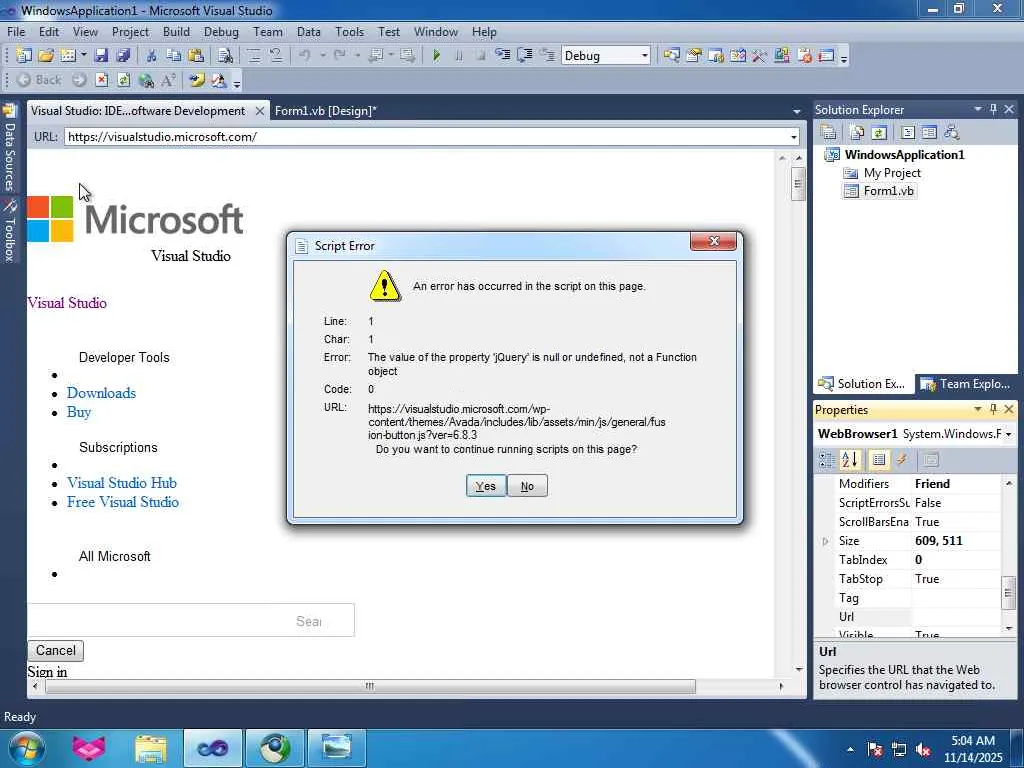Click the New Project toolbar icon

pos(24,56)
